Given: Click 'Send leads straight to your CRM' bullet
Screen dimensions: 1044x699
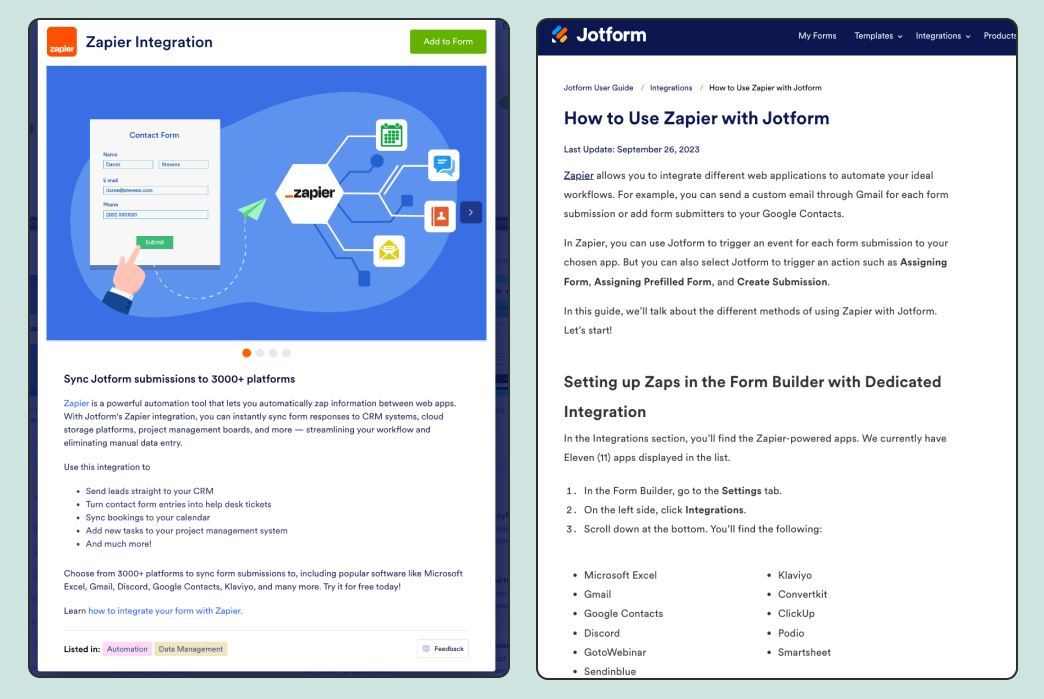Looking at the screenshot, I should (x=149, y=491).
